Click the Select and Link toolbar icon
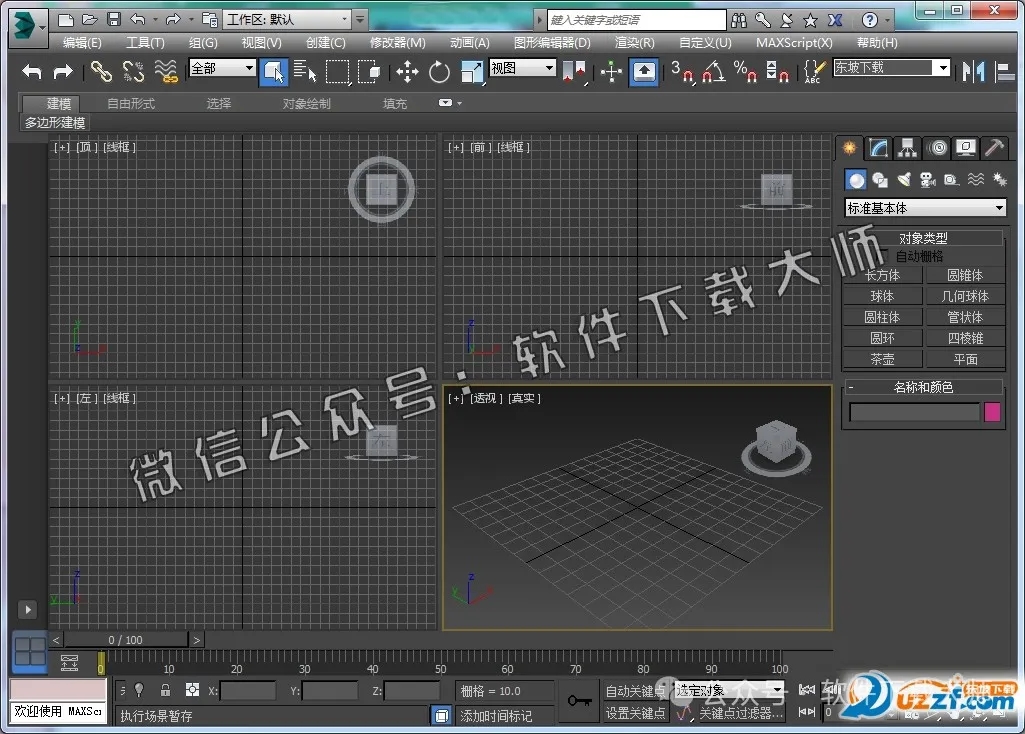1025x734 pixels. tap(100, 72)
